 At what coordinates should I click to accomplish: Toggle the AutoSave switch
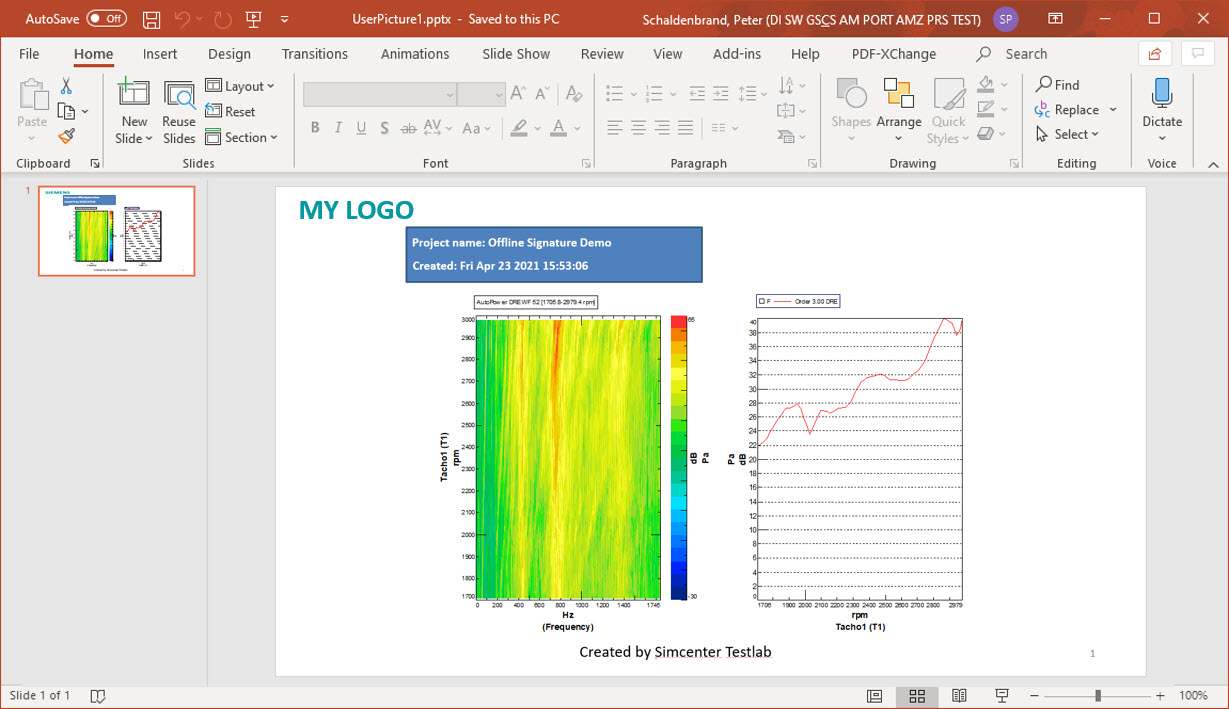106,19
